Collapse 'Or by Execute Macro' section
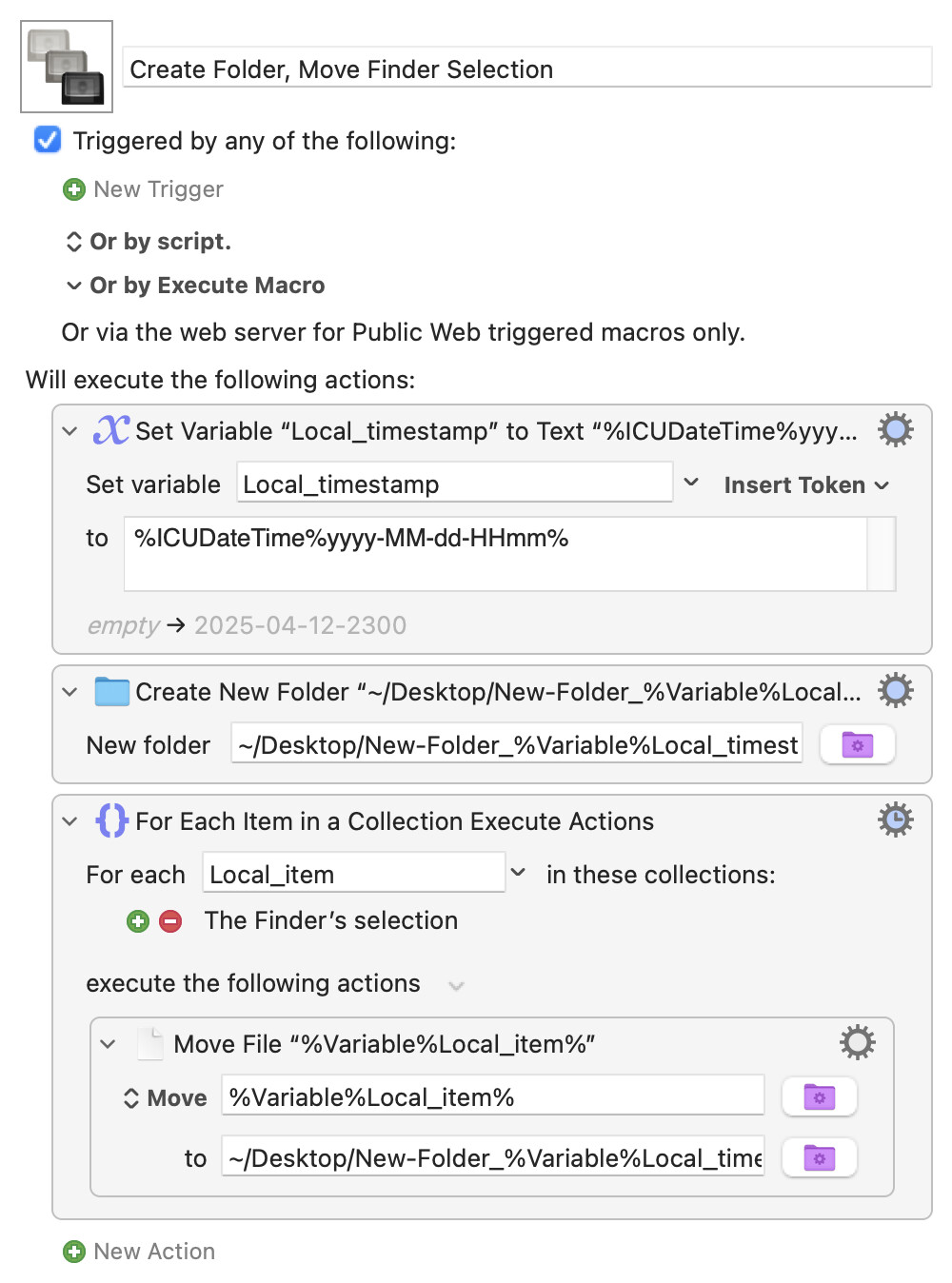The width and height of the screenshot is (952, 1283). (x=73, y=286)
